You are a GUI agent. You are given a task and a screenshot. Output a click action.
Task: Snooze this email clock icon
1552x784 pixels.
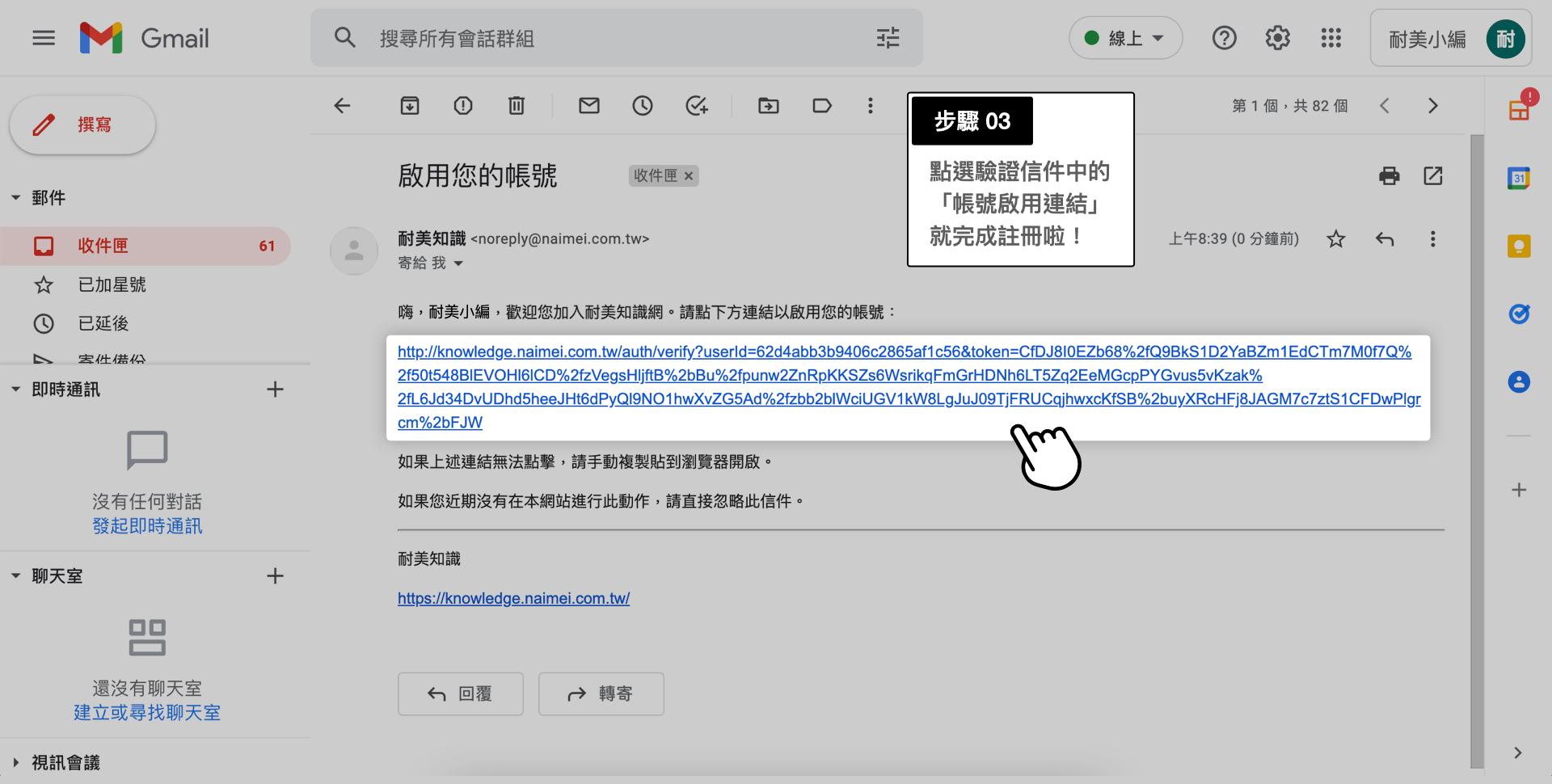coord(643,106)
